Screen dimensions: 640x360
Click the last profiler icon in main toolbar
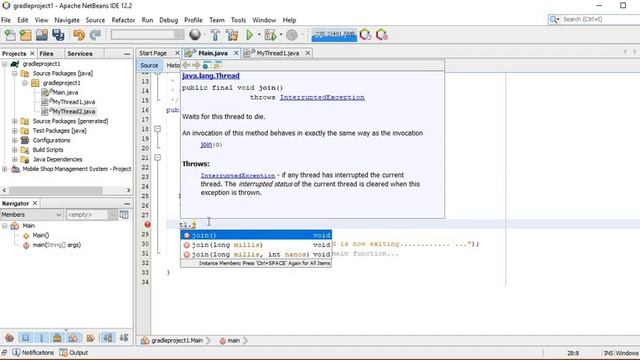pyautogui.click(x=382, y=35)
